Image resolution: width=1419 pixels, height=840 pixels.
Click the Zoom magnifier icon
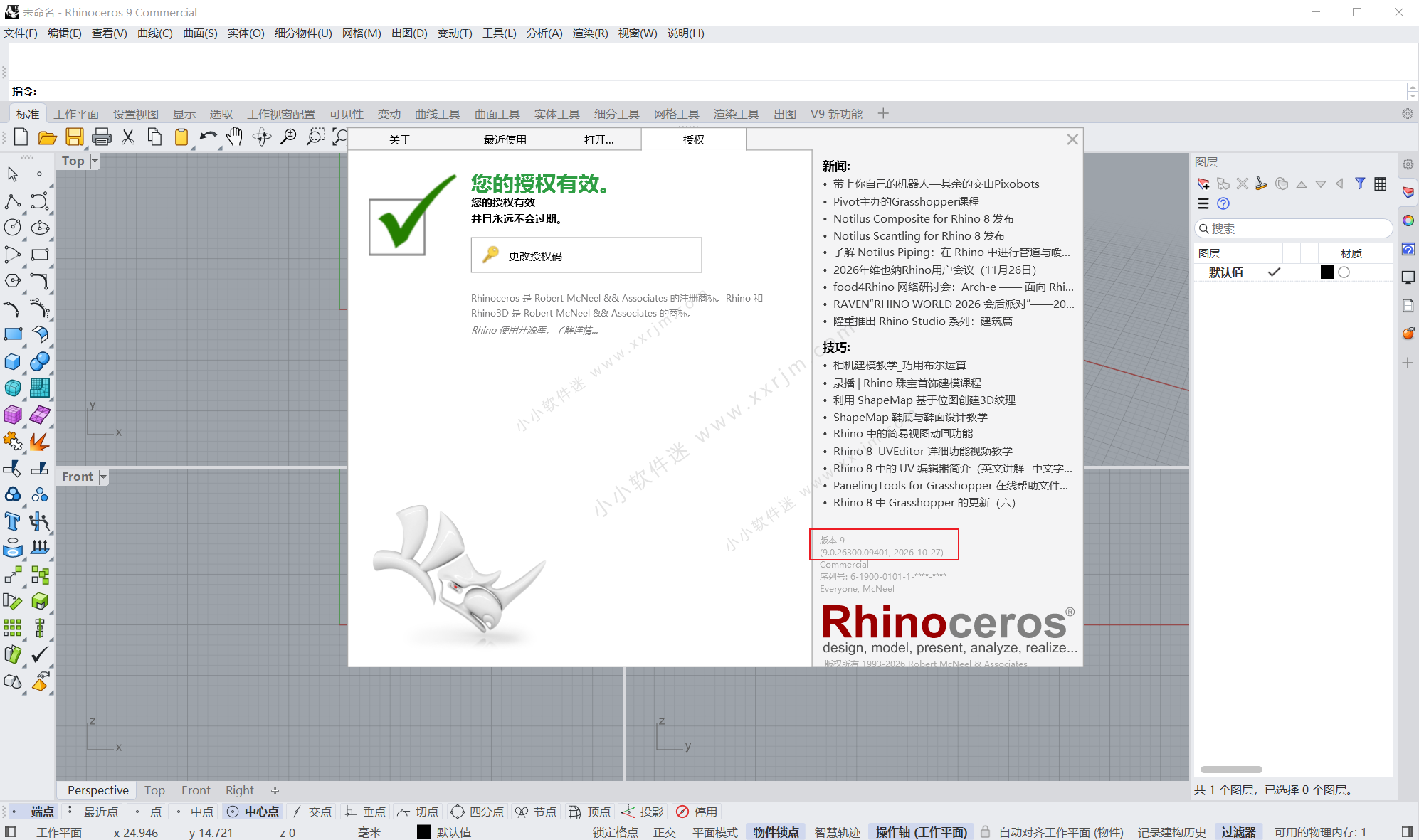(288, 137)
